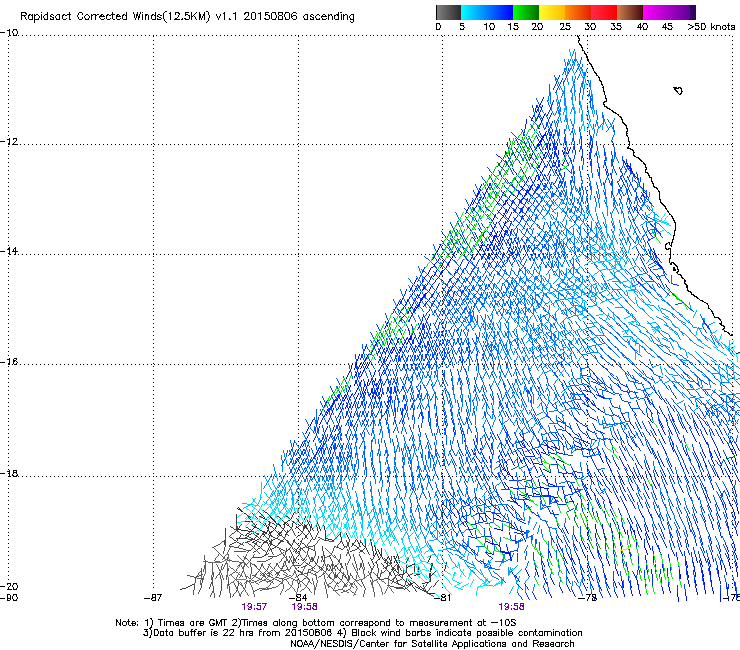740x650 pixels.
Task: Click the legend label '35'
Action: click(616, 27)
